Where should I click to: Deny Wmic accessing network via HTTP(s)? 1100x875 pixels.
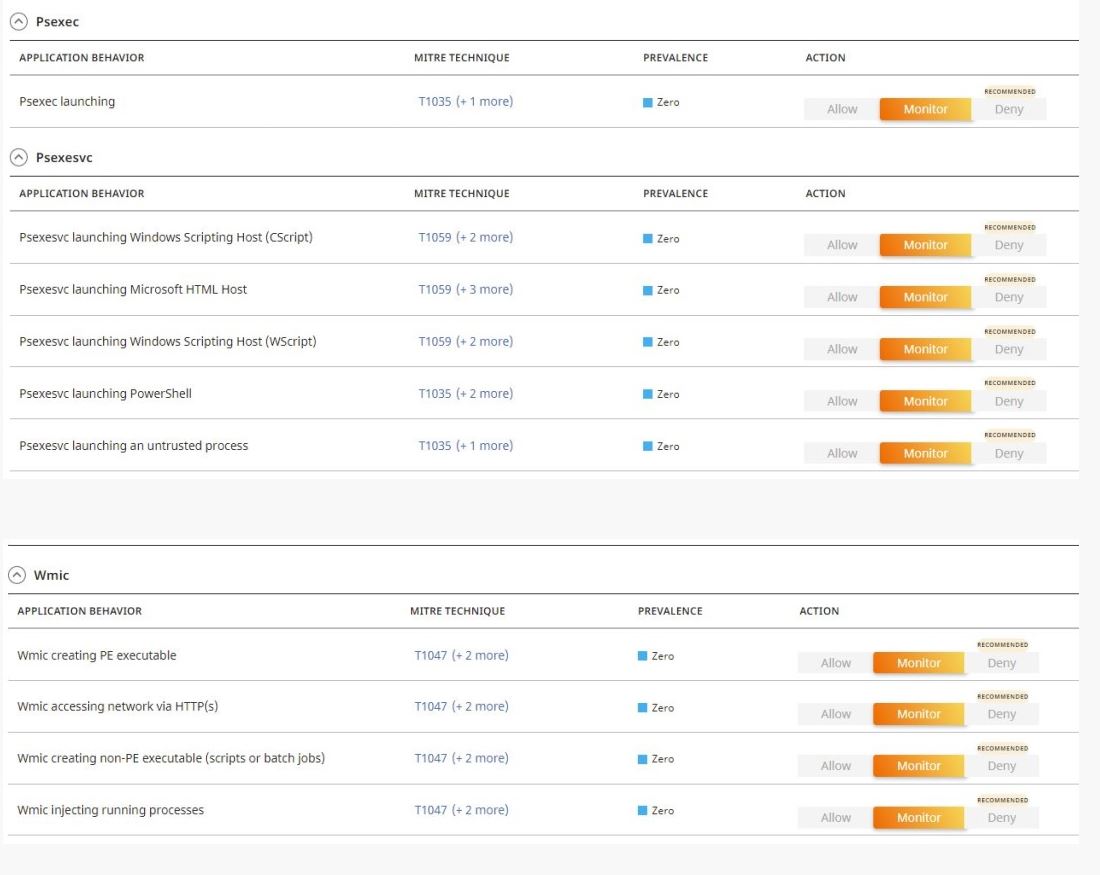(x=1001, y=714)
